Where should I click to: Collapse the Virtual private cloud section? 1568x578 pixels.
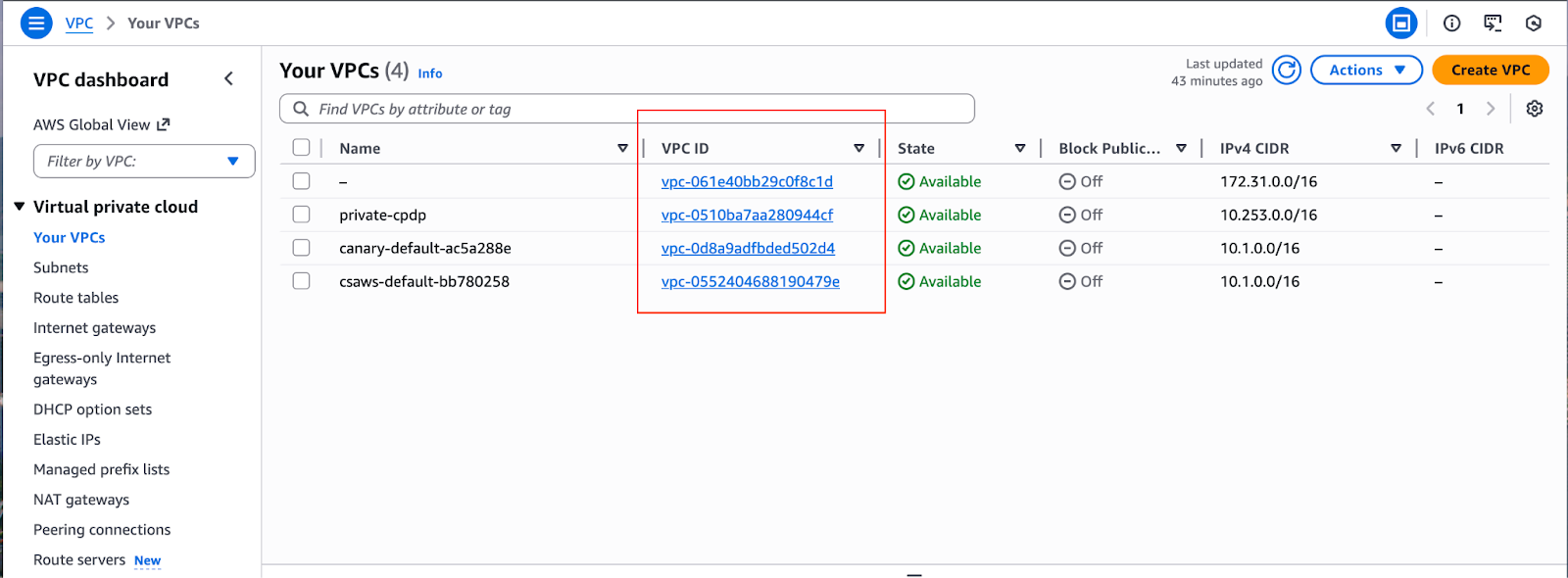point(20,207)
